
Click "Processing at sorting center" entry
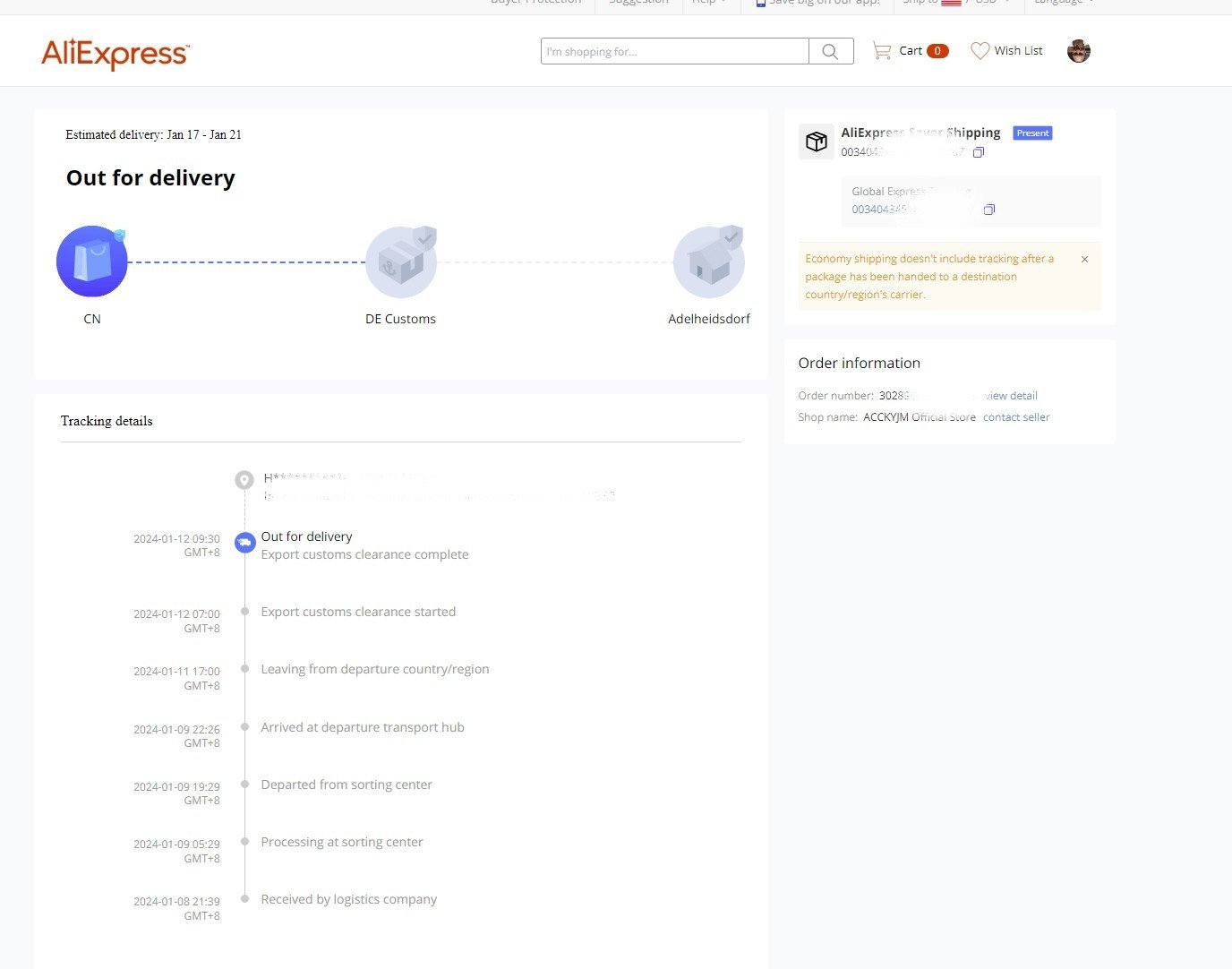[x=342, y=842]
